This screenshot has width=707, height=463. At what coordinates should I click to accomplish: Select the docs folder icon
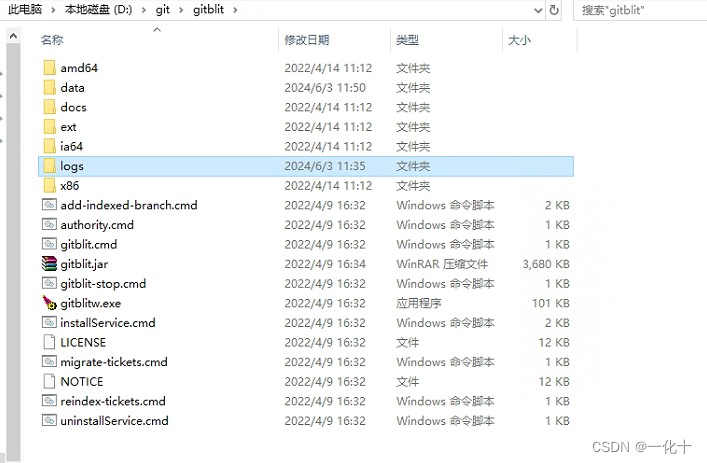tap(50, 107)
